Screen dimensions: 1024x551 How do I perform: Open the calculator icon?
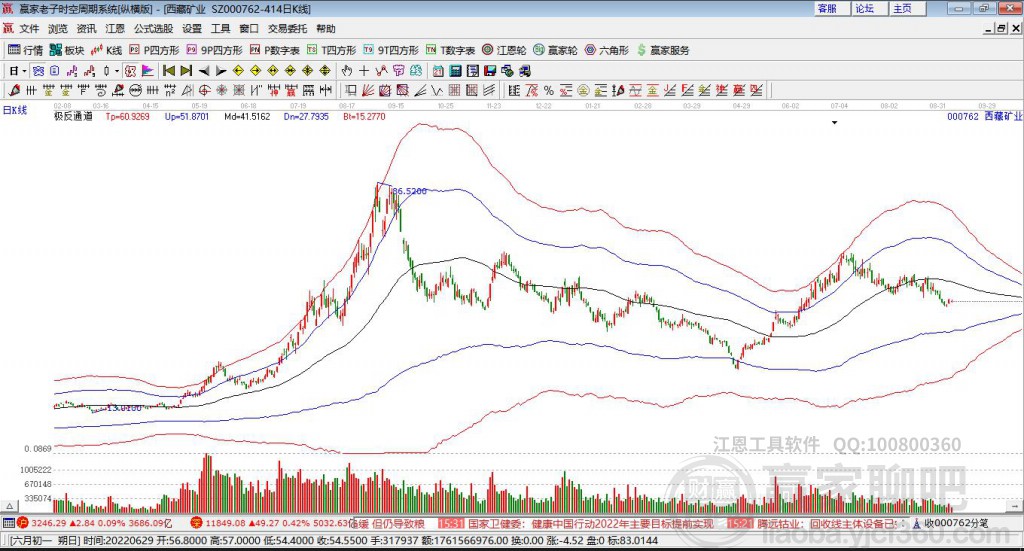456,71
